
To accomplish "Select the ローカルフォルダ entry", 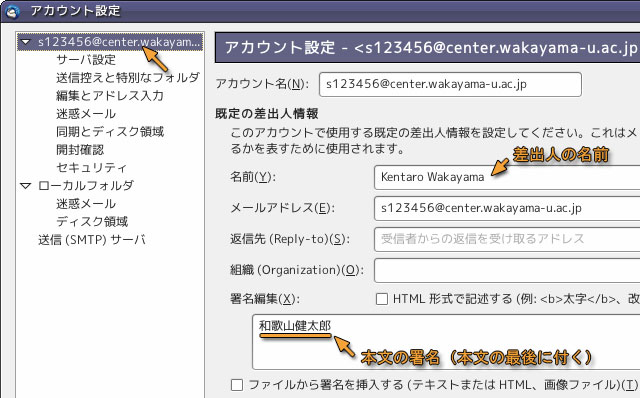I will (x=86, y=185).
